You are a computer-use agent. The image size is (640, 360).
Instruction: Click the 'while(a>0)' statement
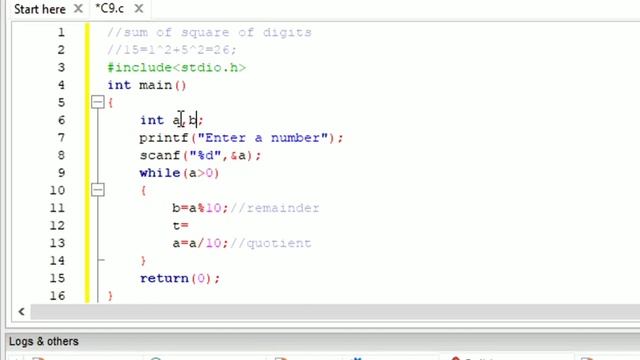tap(180, 173)
